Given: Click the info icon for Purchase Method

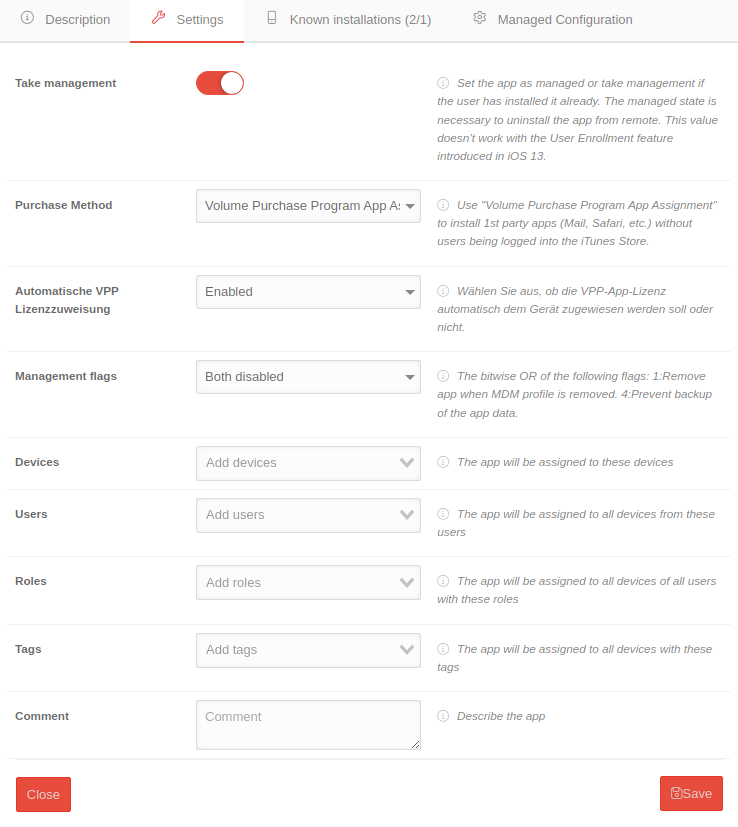Looking at the screenshot, I should tap(443, 205).
